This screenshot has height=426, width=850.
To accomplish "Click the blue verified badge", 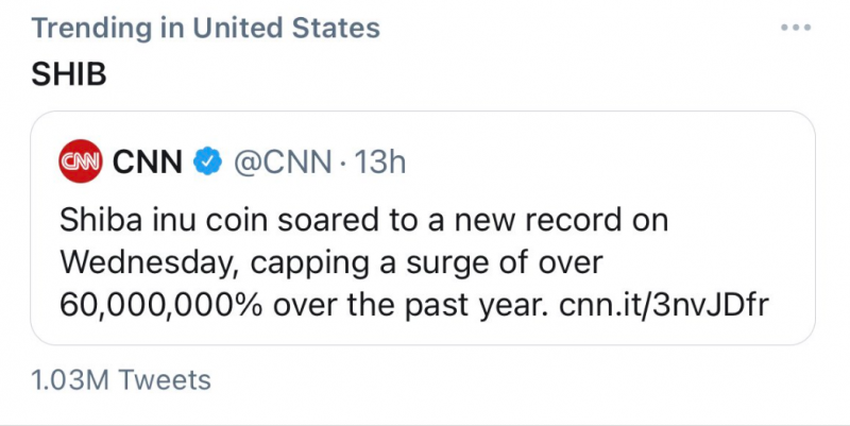I will pos(207,160).
